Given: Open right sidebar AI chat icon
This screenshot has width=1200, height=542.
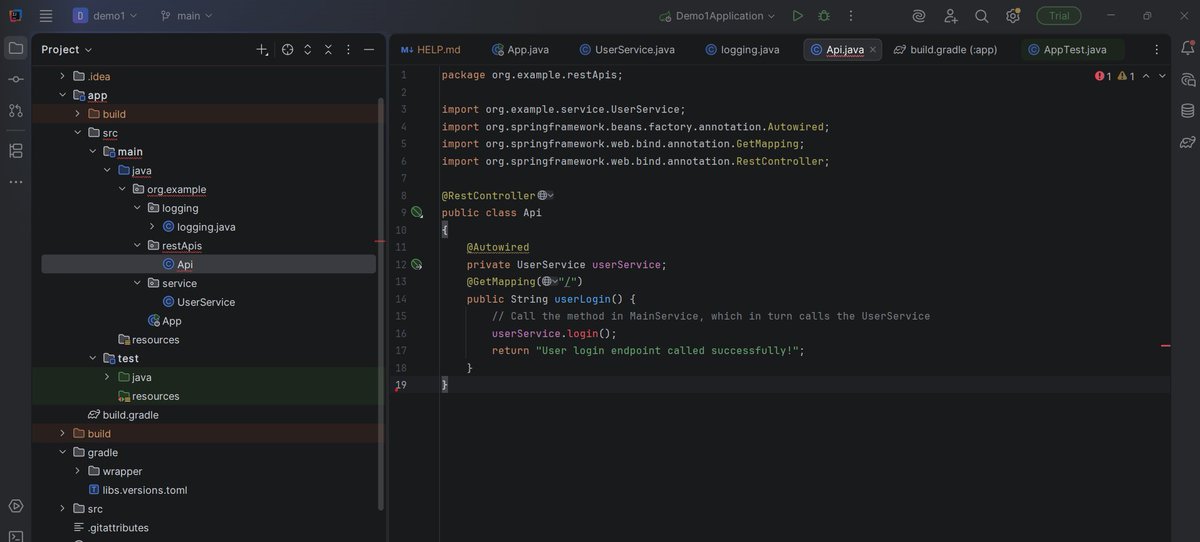Looking at the screenshot, I should (x=1188, y=79).
